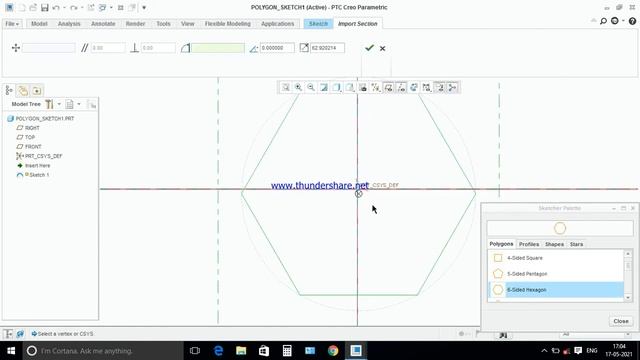
Task: Click the rotation angle field showing 0.000000
Action: 277,48
